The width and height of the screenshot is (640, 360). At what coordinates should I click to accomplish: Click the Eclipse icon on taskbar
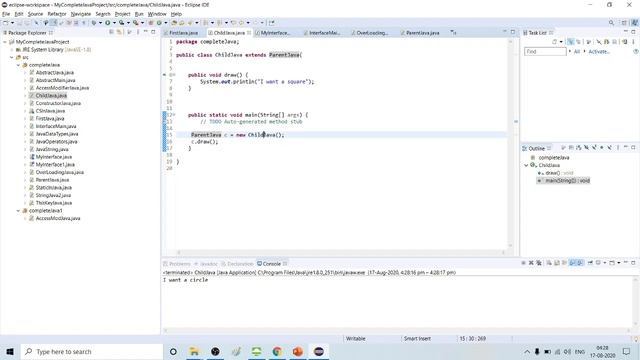[x=319, y=351]
